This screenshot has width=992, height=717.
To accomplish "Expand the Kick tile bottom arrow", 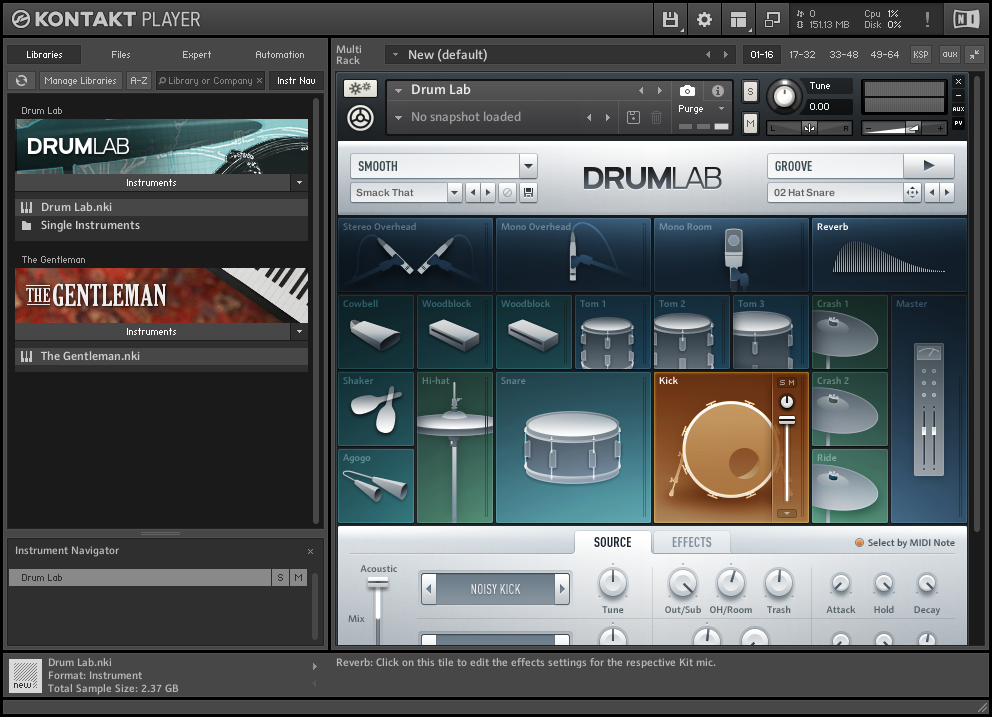I will point(786,513).
